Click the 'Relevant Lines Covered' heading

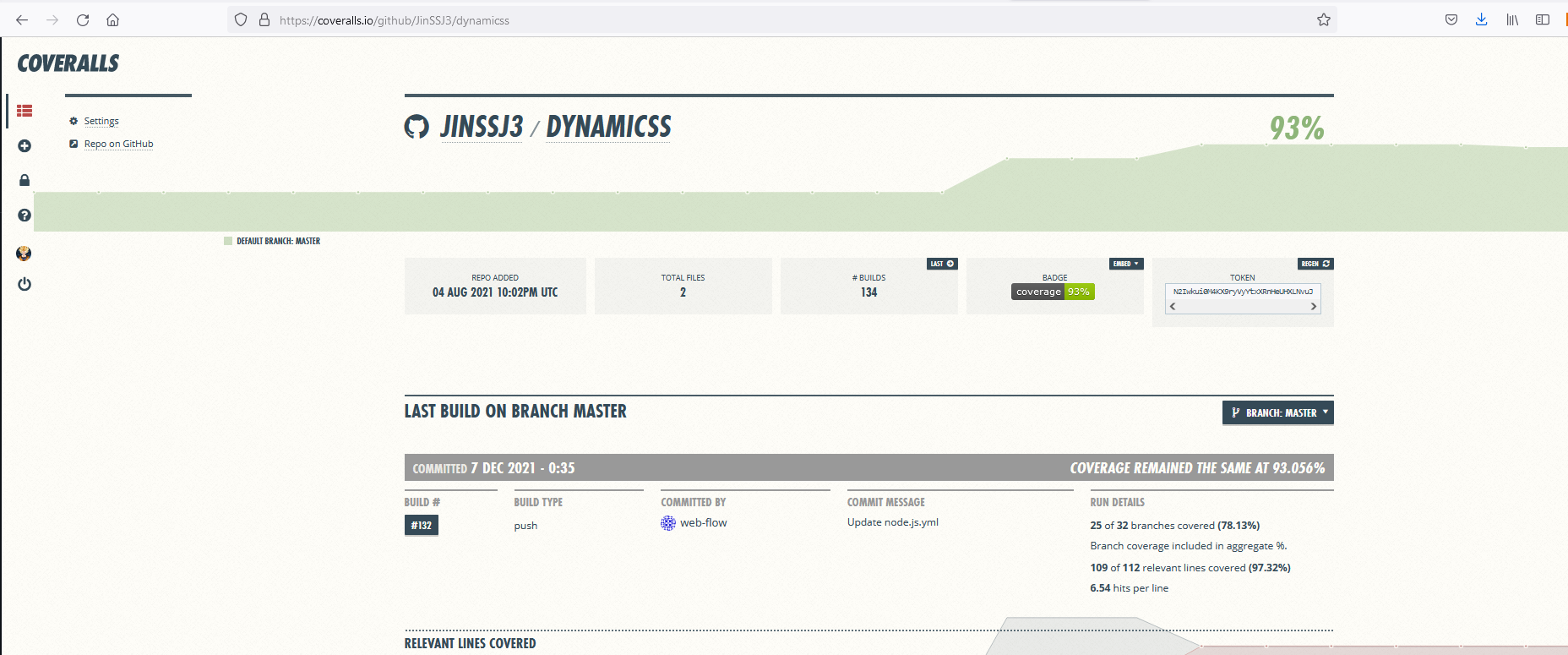point(470,644)
